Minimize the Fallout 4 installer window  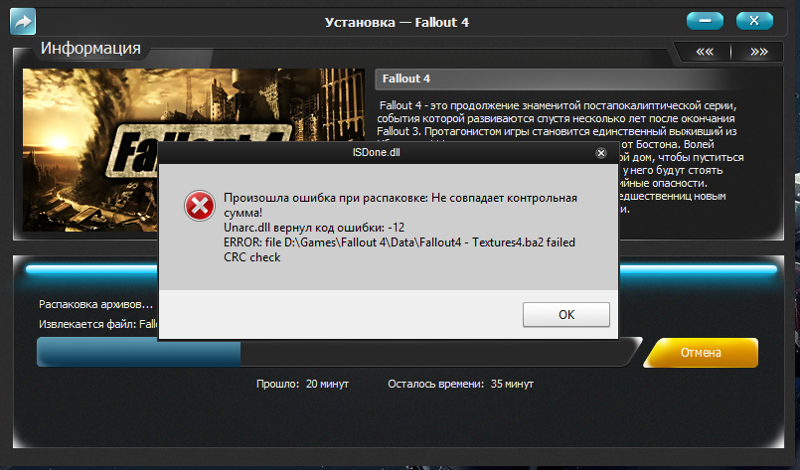(x=705, y=21)
